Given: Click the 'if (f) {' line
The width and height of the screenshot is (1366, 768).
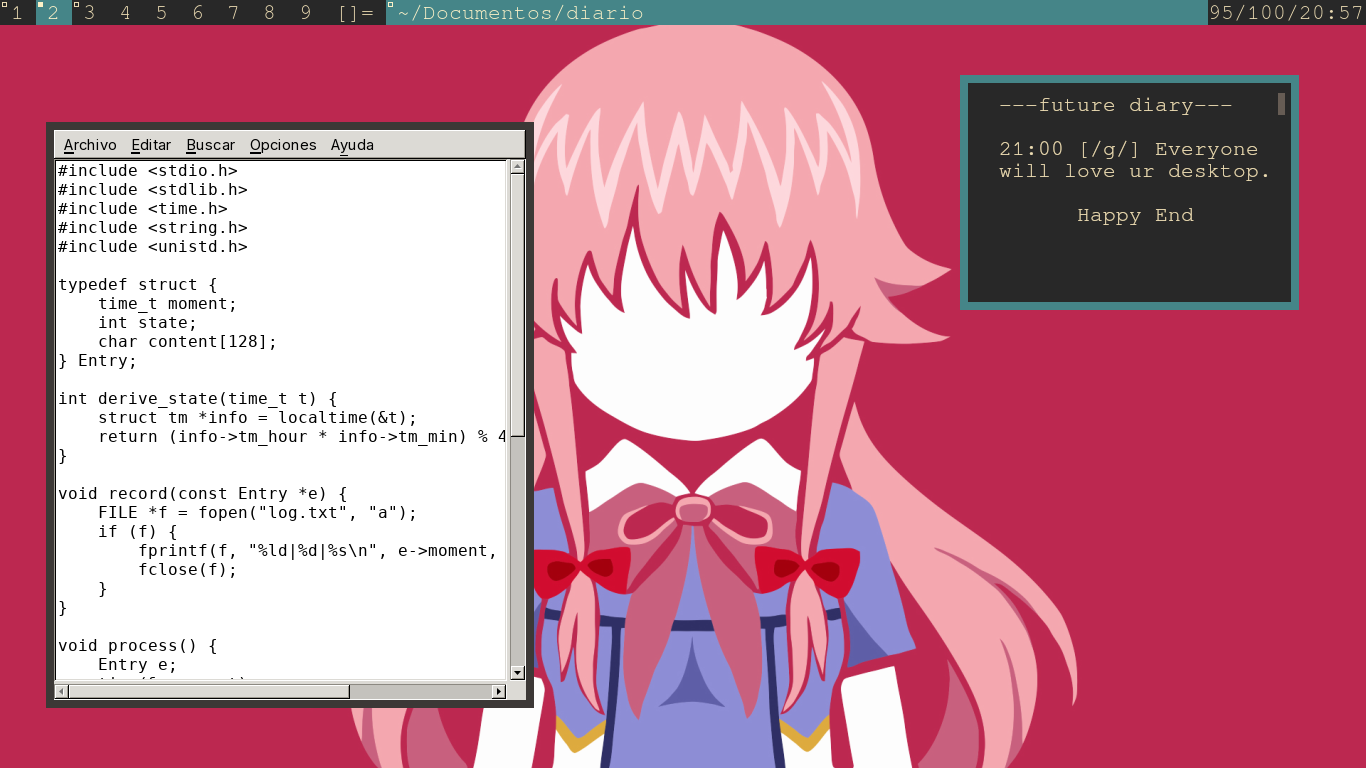Looking at the screenshot, I should pyautogui.click(x=138, y=532).
